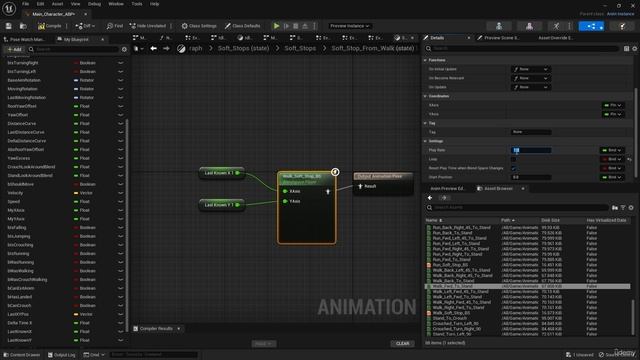
Task: Switch to Pose Watch Manager tab
Action: click(x=24, y=39)
